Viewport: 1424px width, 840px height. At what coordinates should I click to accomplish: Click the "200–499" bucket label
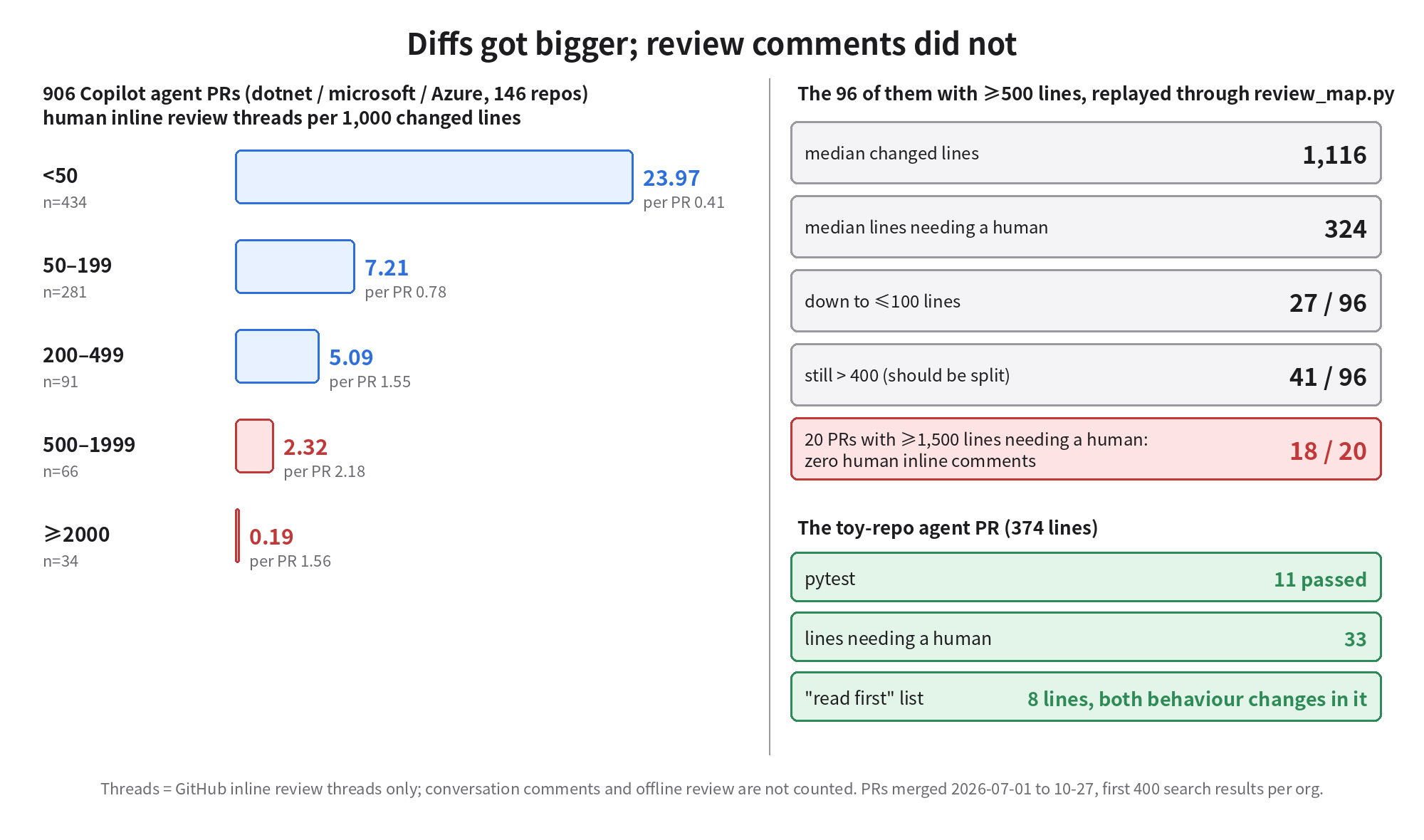click(x=83, y=355)
